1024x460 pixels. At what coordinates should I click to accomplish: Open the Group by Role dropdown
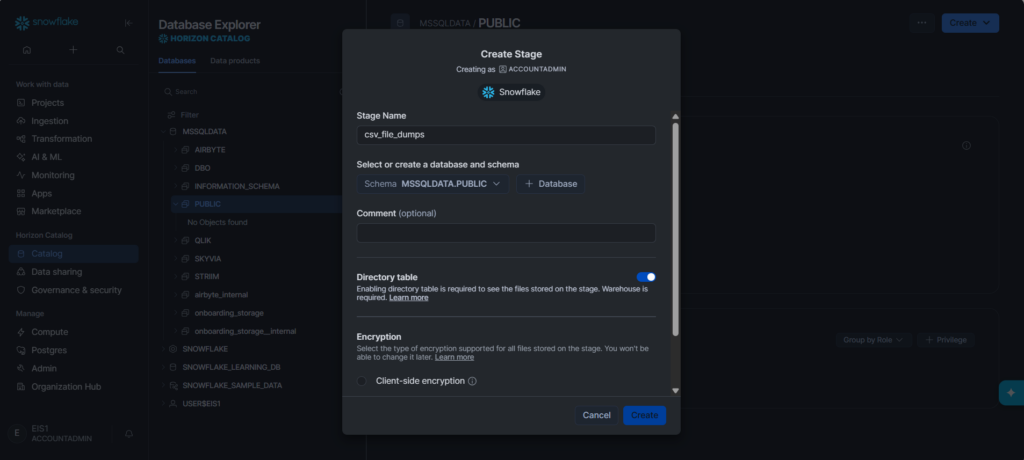pyautogui.click(x=873, y=340)
